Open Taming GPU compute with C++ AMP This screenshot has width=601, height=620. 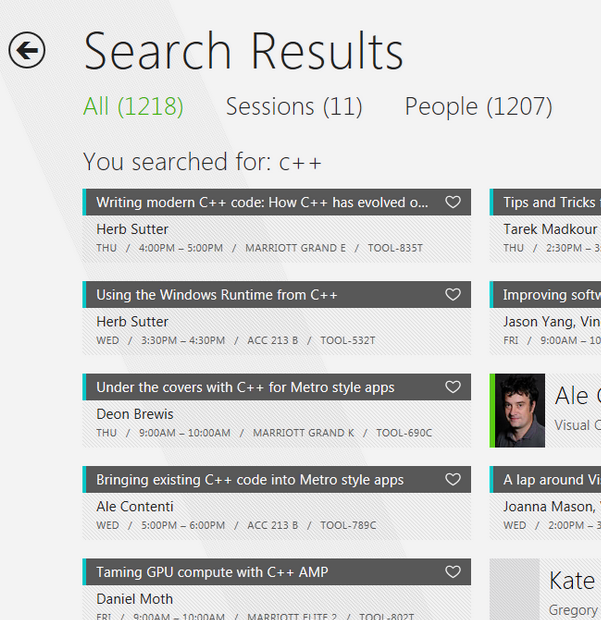click(212, 572)
